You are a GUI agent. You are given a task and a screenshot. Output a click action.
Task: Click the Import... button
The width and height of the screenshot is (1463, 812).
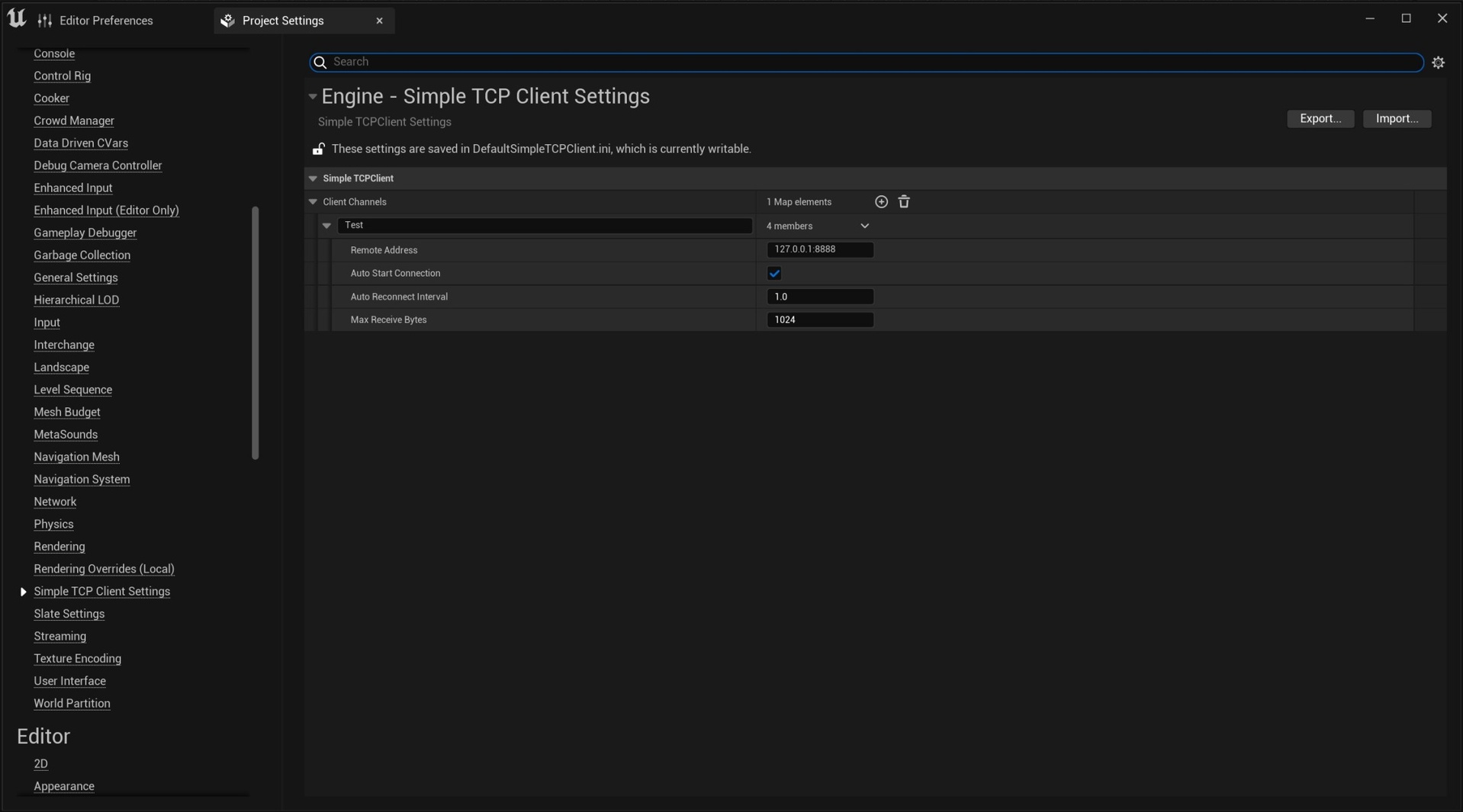click(1397, 119)
